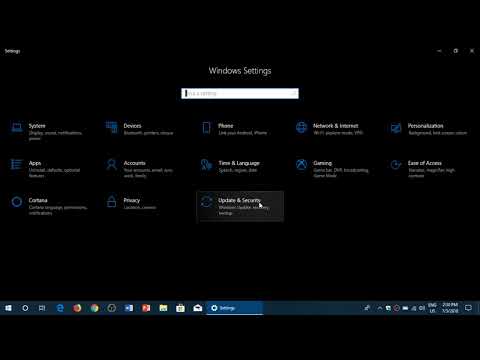
Task: Open the Update & Security sync icon
Action: pos(206,202)
